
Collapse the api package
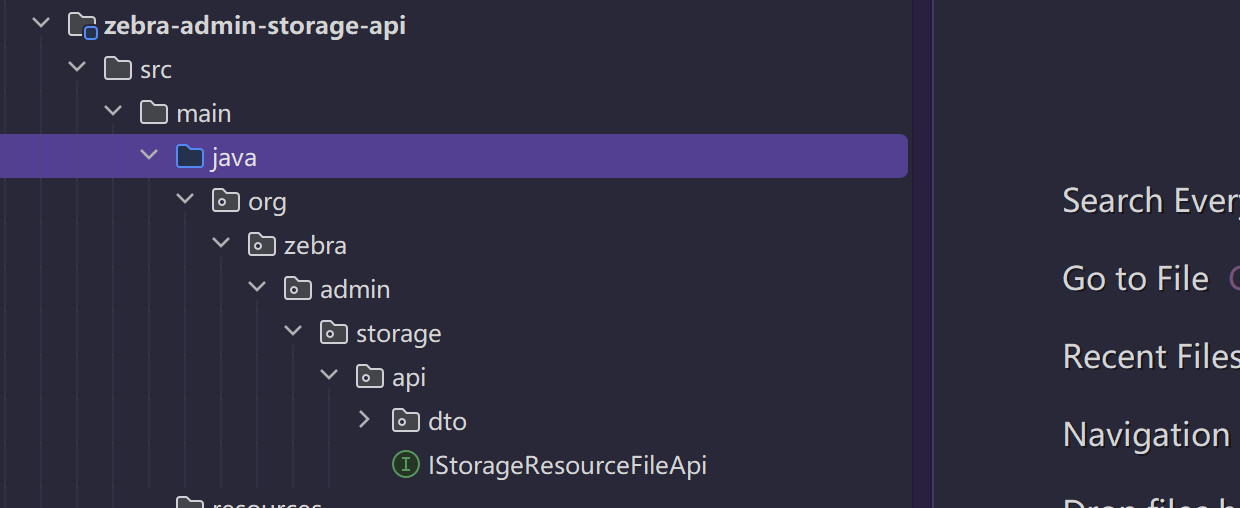[x=329, y=377]
